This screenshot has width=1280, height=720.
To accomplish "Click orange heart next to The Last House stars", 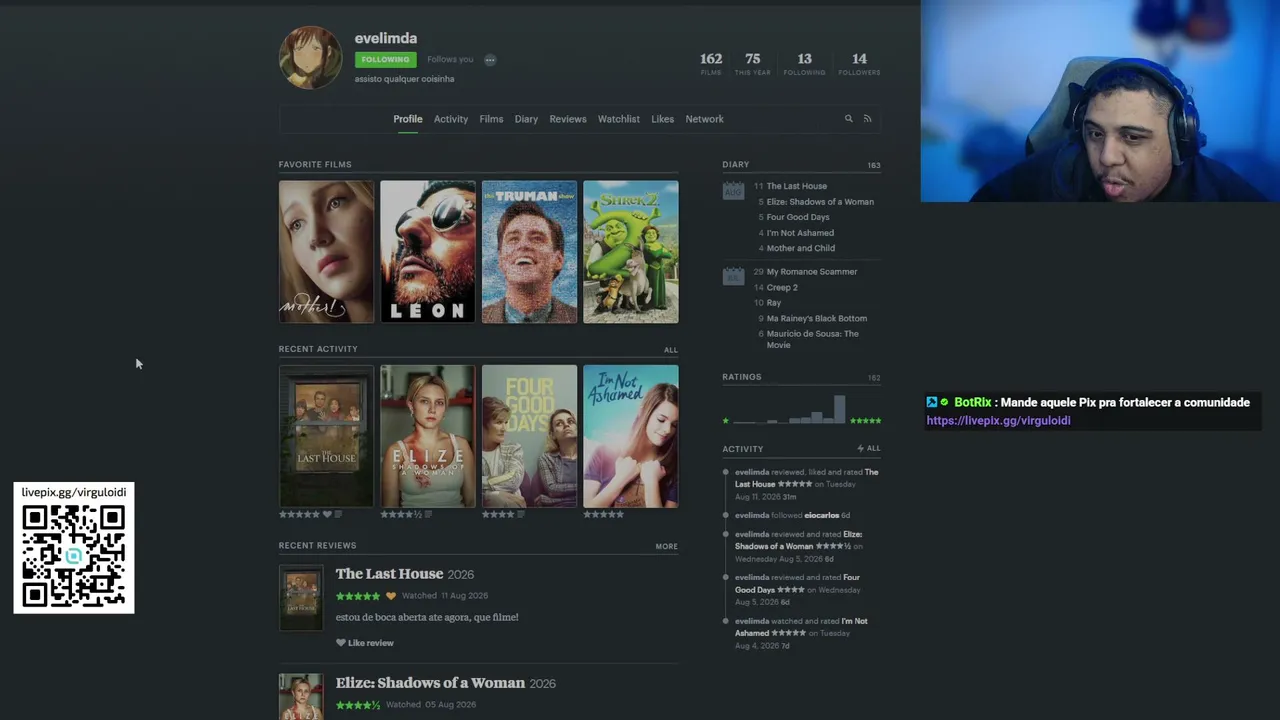I will click(391, 596).
